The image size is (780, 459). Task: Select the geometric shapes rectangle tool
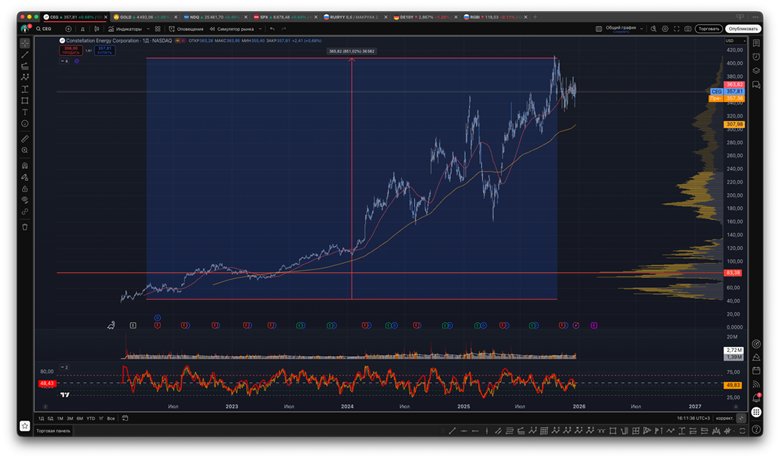(x=25, y=100)
